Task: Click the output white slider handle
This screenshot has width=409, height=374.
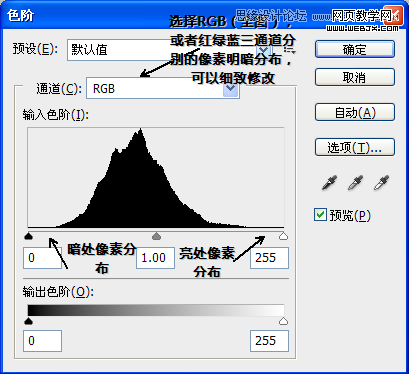Action: [x=283, y=321]
